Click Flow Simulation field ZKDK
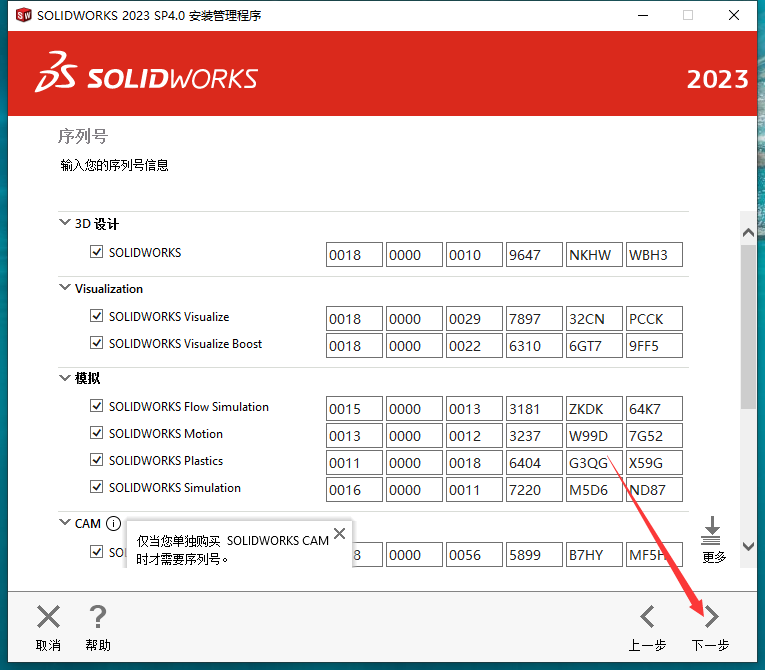Image resolution: width=765 pixels, height=670 pixels. coord(594,408)
